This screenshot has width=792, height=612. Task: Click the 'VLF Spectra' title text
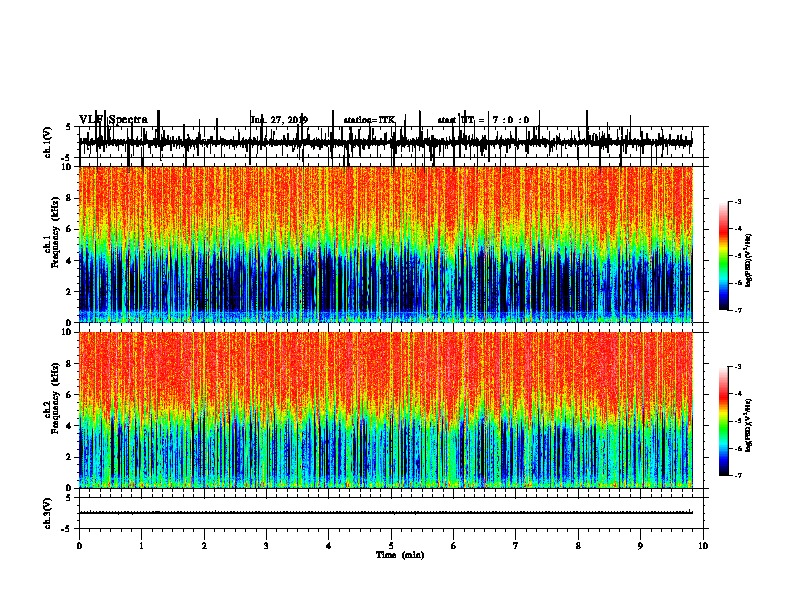(x=113, y=120)
